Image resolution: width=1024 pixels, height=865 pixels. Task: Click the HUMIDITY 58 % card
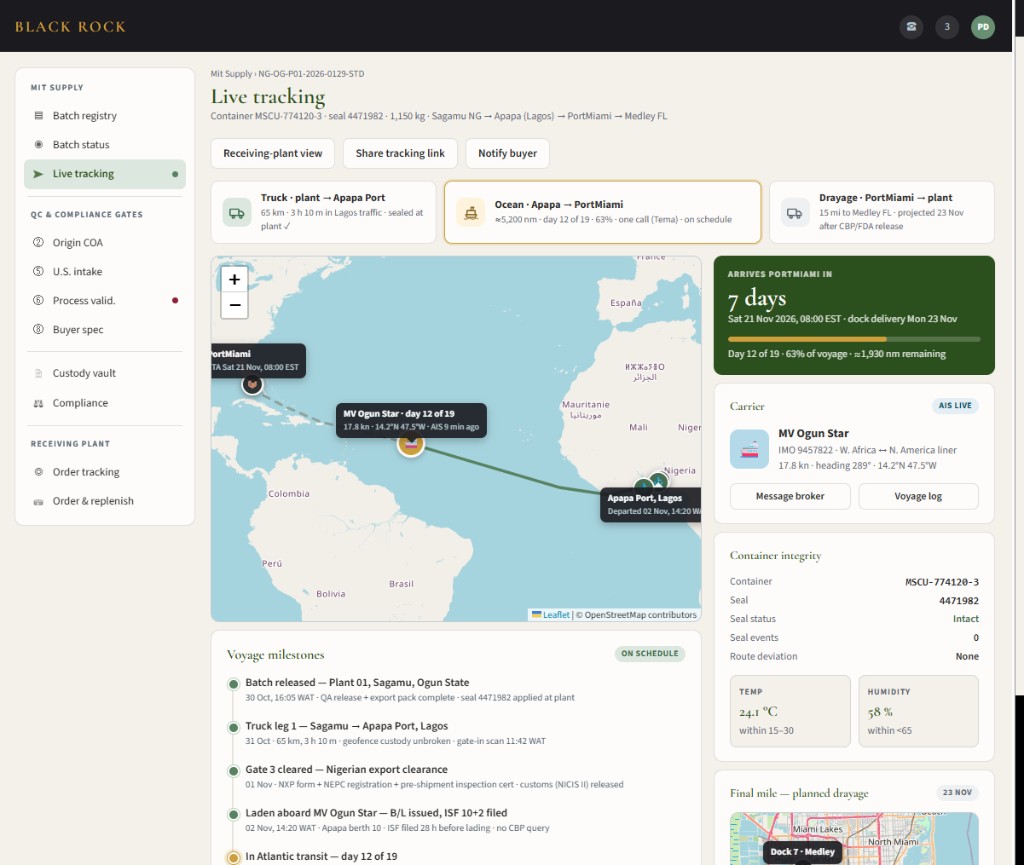pos(918,711)
